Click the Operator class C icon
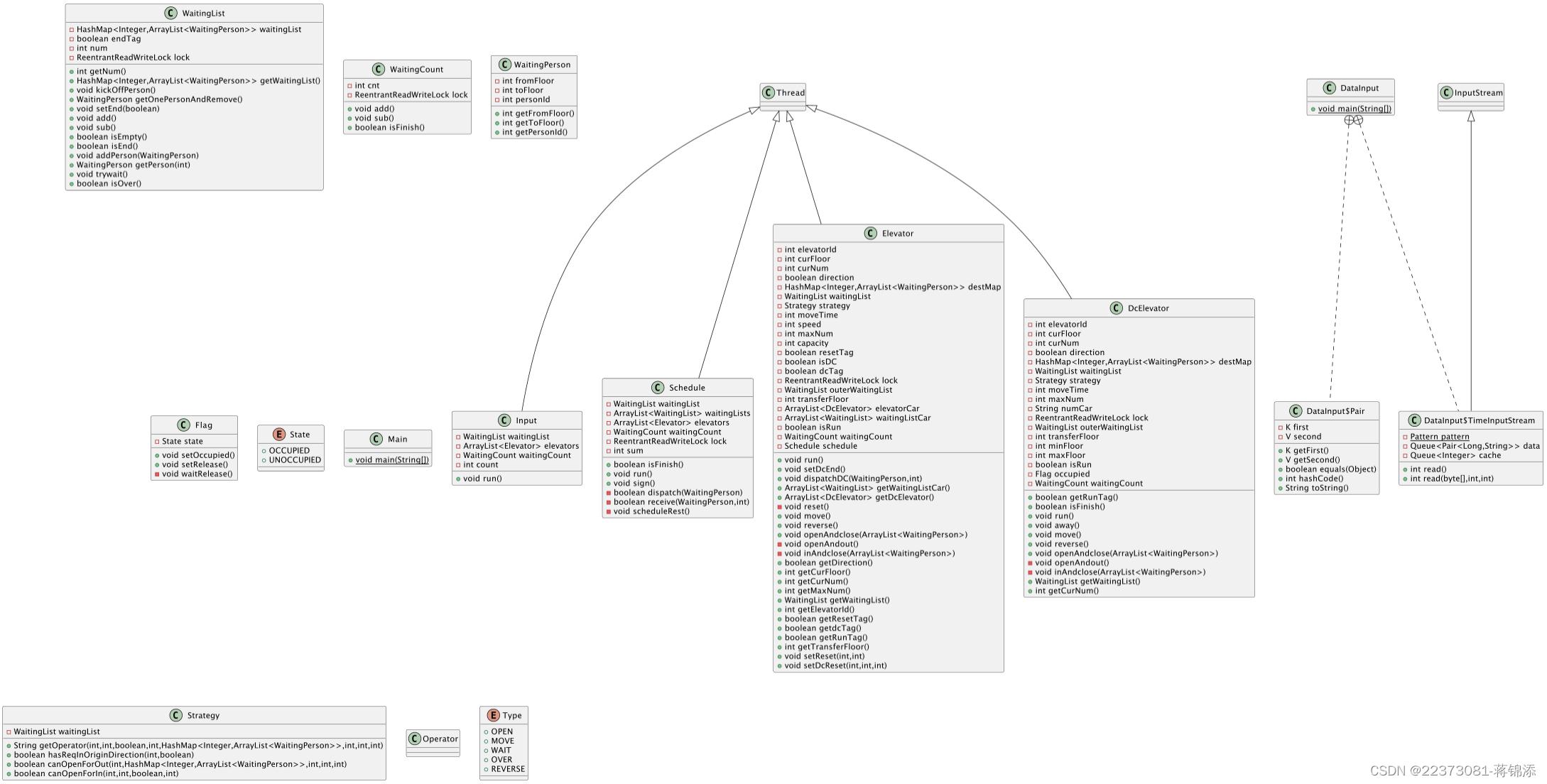Screen dimensions: 1547x784 pyautogui.click(x=415, y=739)
